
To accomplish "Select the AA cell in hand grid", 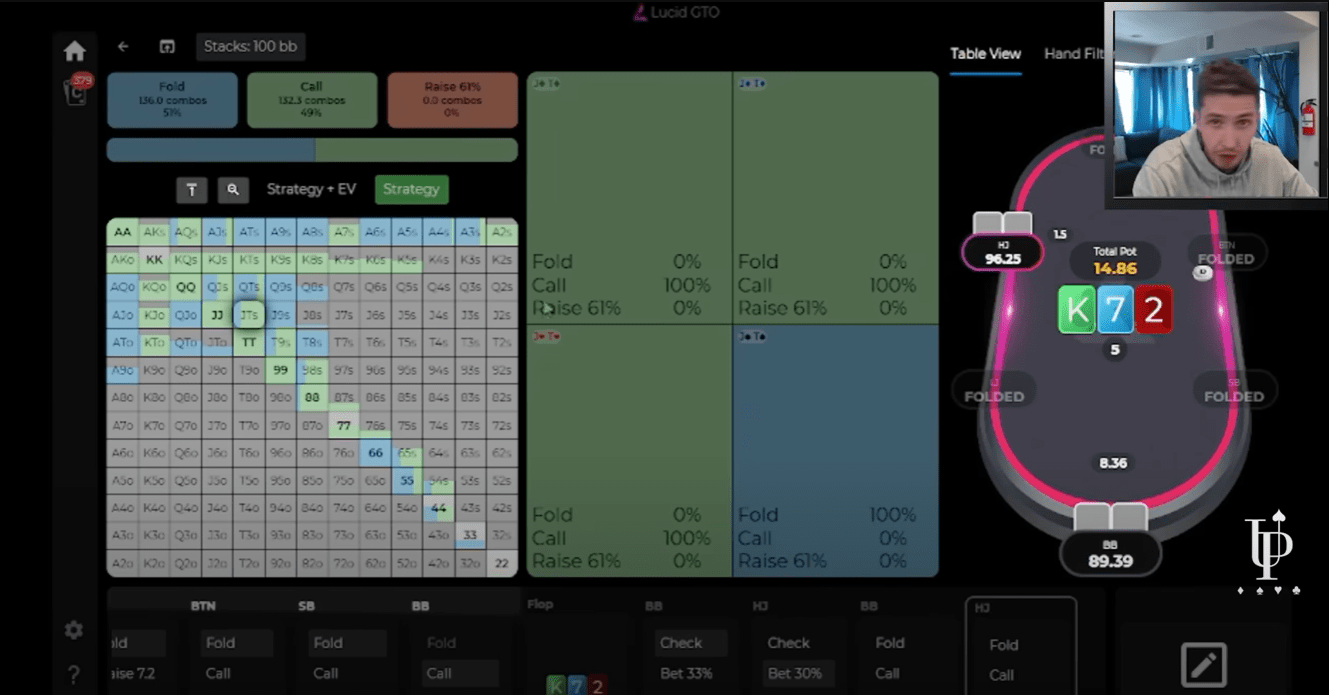I will click(x=122, y=232).
